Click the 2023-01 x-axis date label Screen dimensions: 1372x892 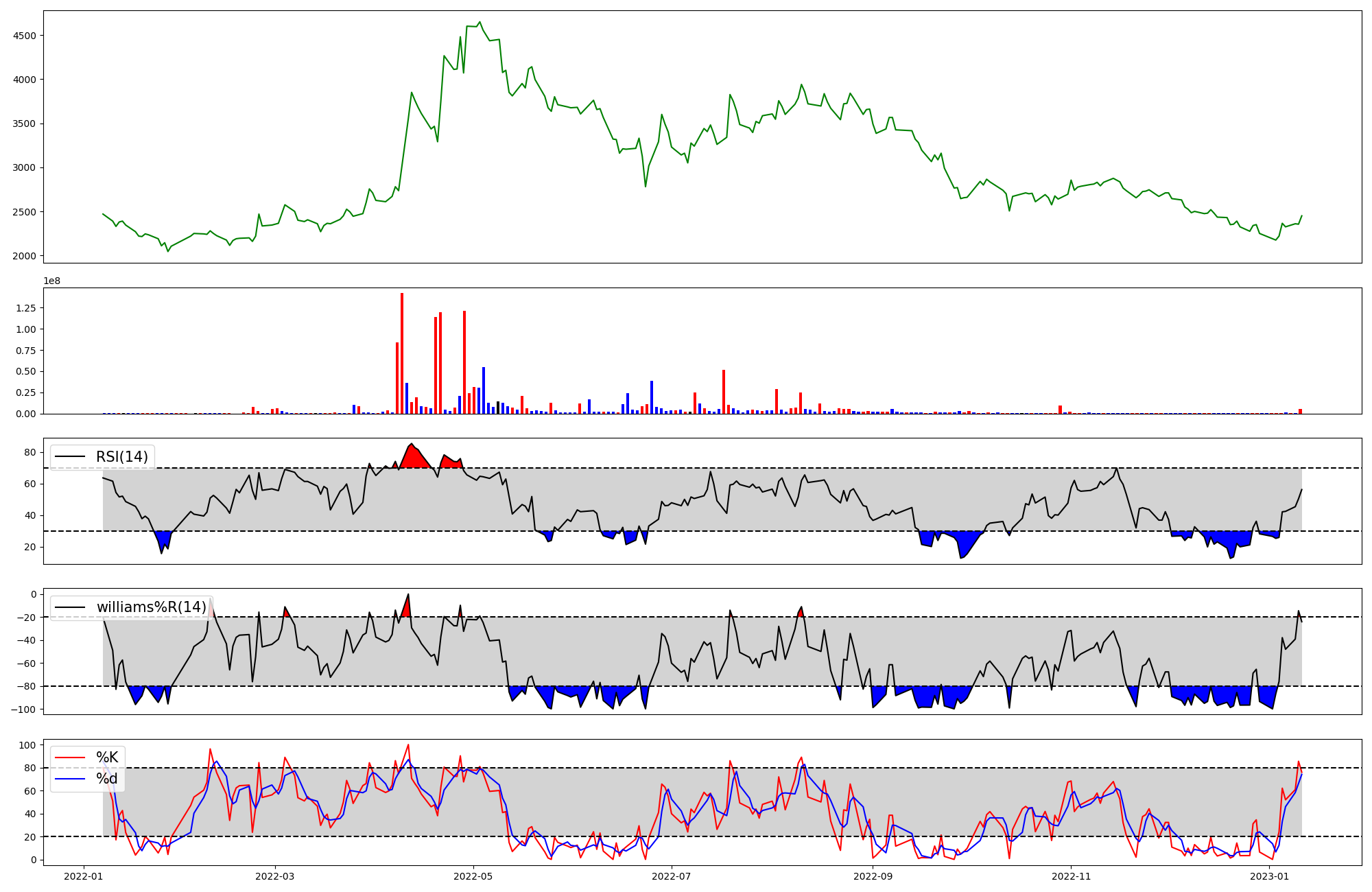coord(1269,876)
